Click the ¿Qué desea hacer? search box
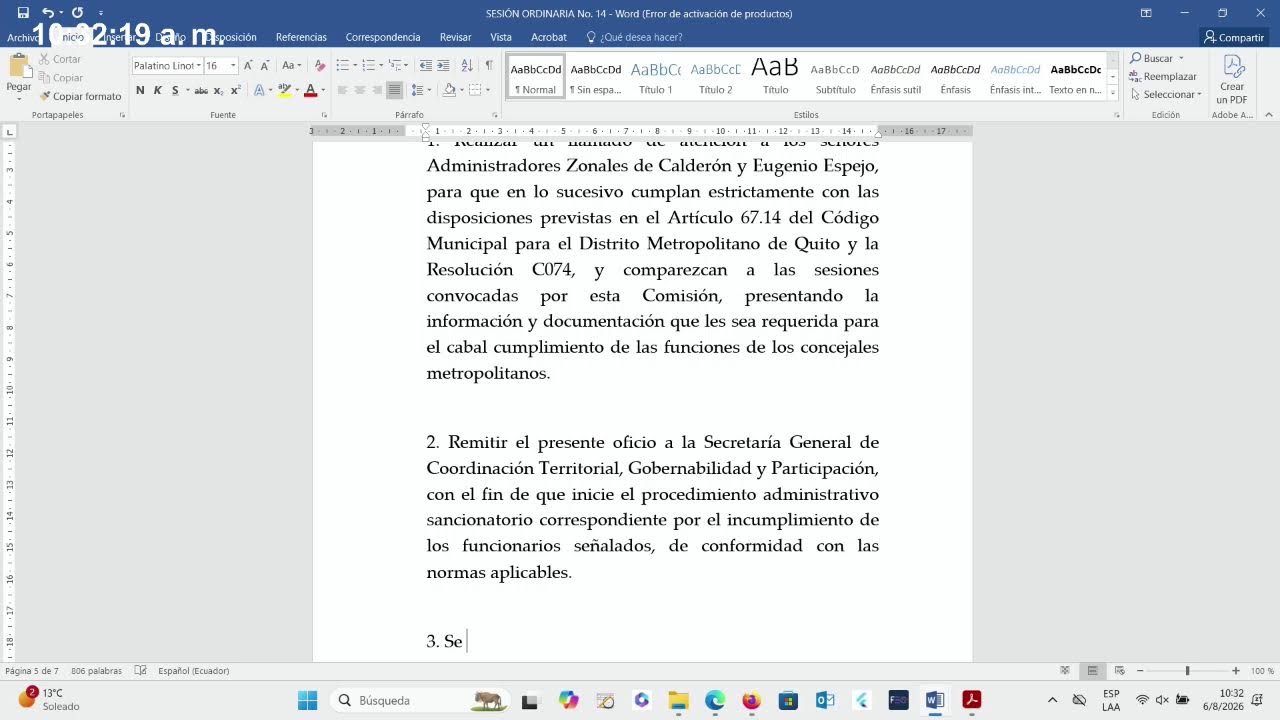Viewport: 1280px width, 720px height. 634,37
